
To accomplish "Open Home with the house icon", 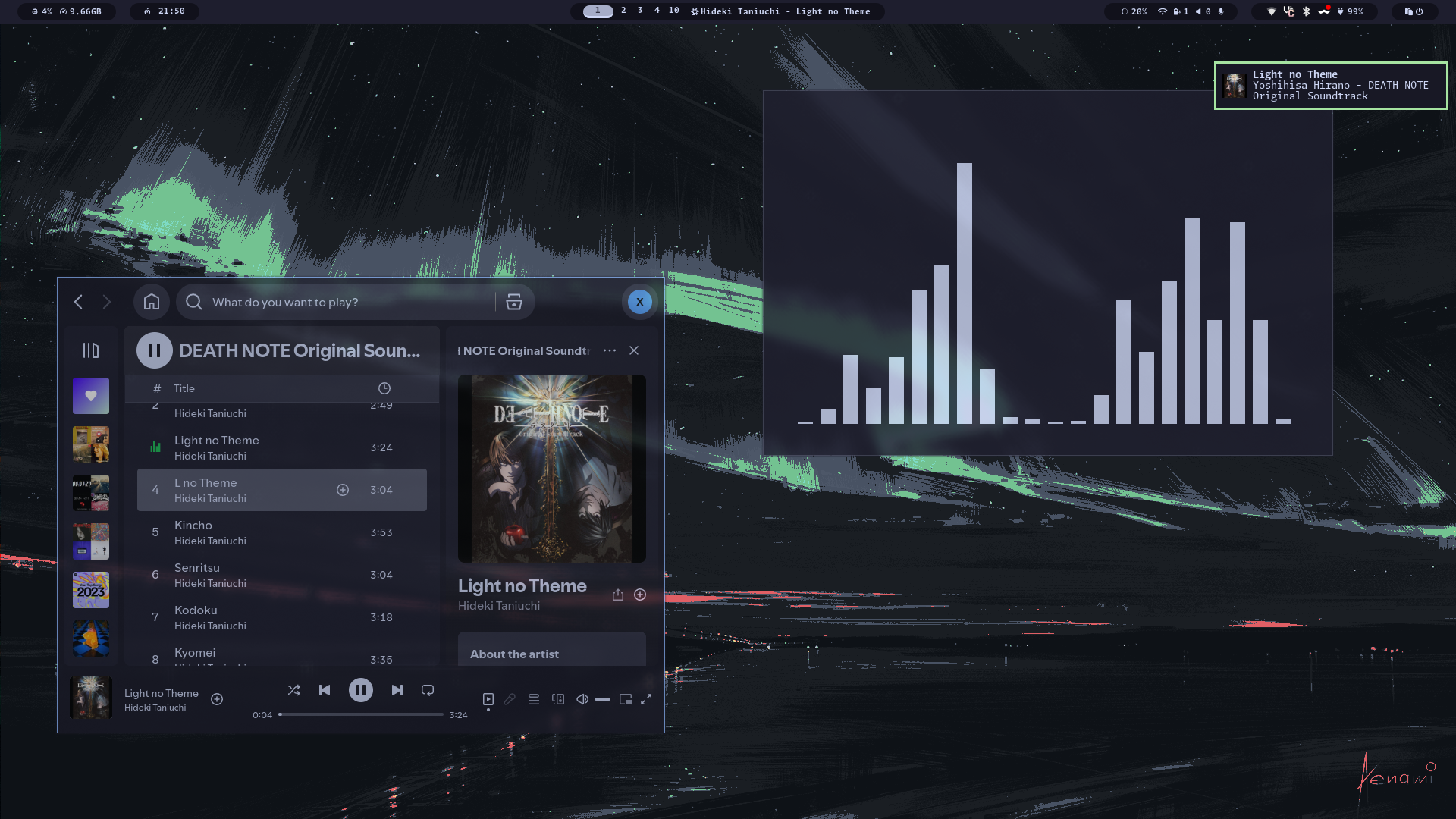I will (x=151, y=301).
